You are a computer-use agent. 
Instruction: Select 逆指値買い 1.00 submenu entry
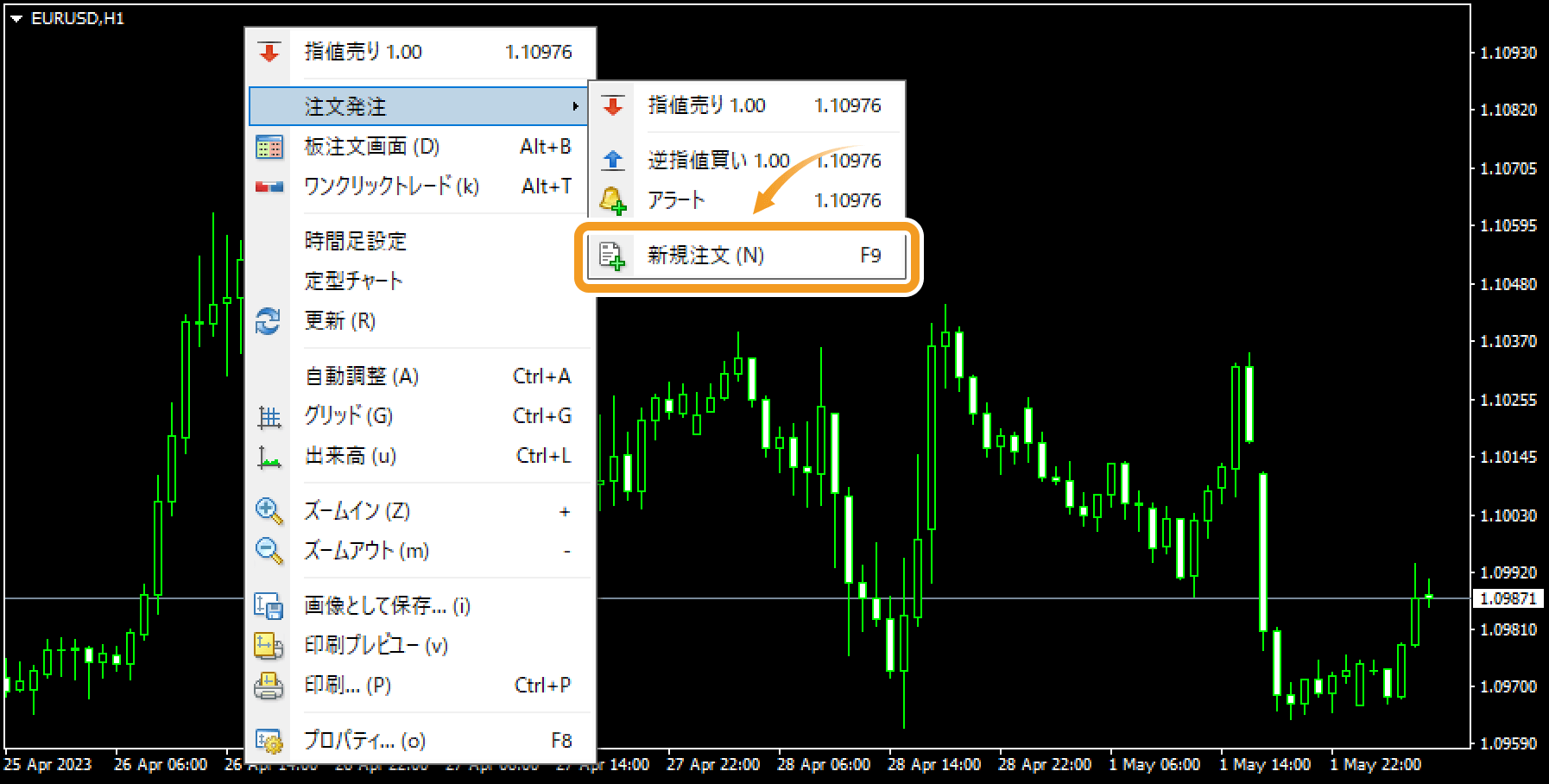(x=747, y=161)
